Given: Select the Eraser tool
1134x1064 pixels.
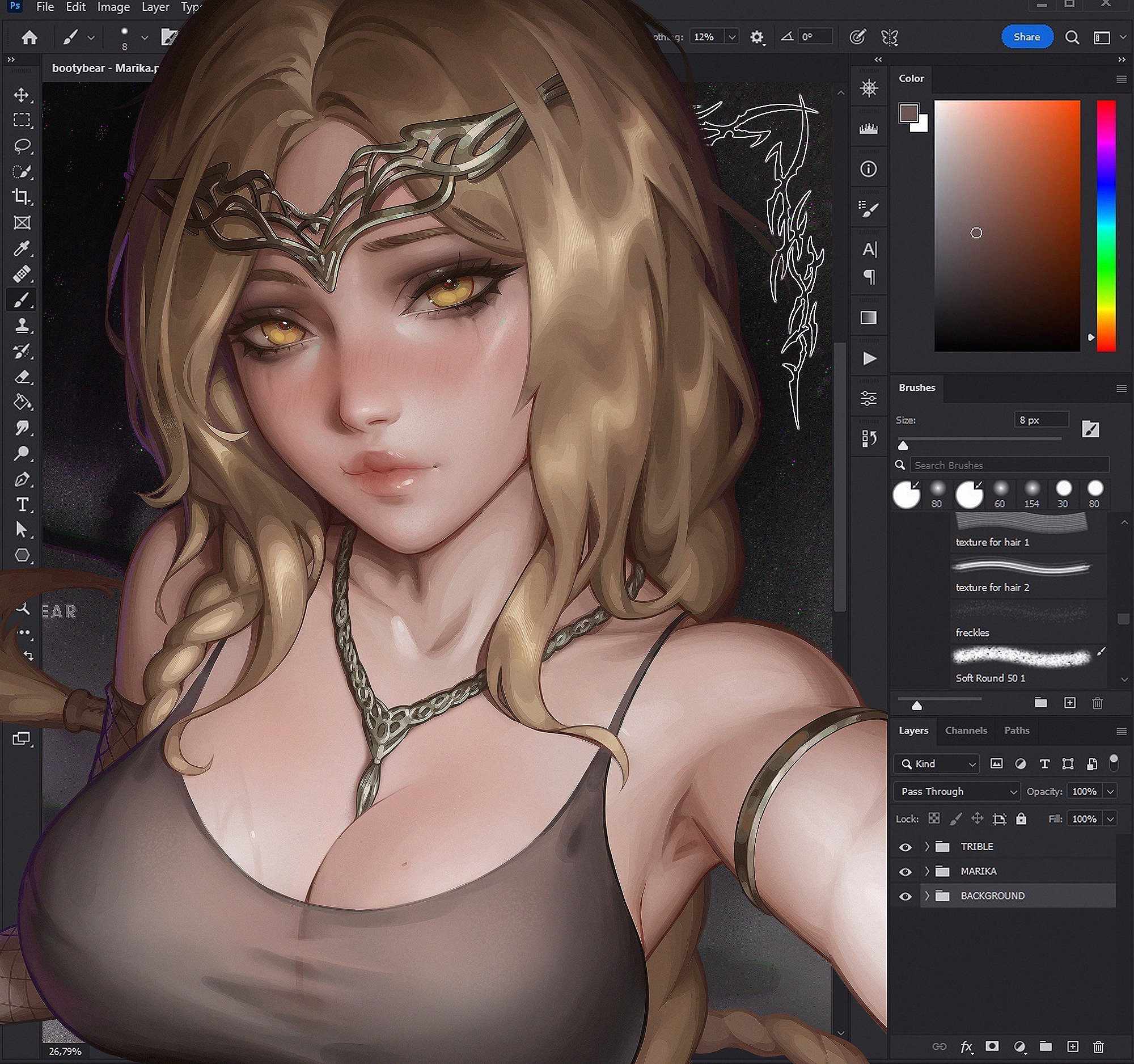Looking at the screenshot, I should tap(22, 377).
